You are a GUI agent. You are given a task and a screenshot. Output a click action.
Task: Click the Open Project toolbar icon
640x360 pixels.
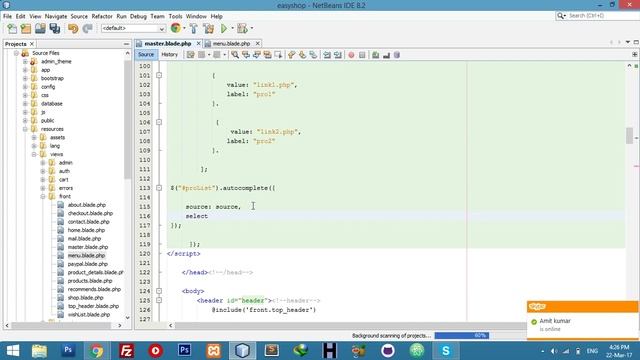click(x=40, y=29)
